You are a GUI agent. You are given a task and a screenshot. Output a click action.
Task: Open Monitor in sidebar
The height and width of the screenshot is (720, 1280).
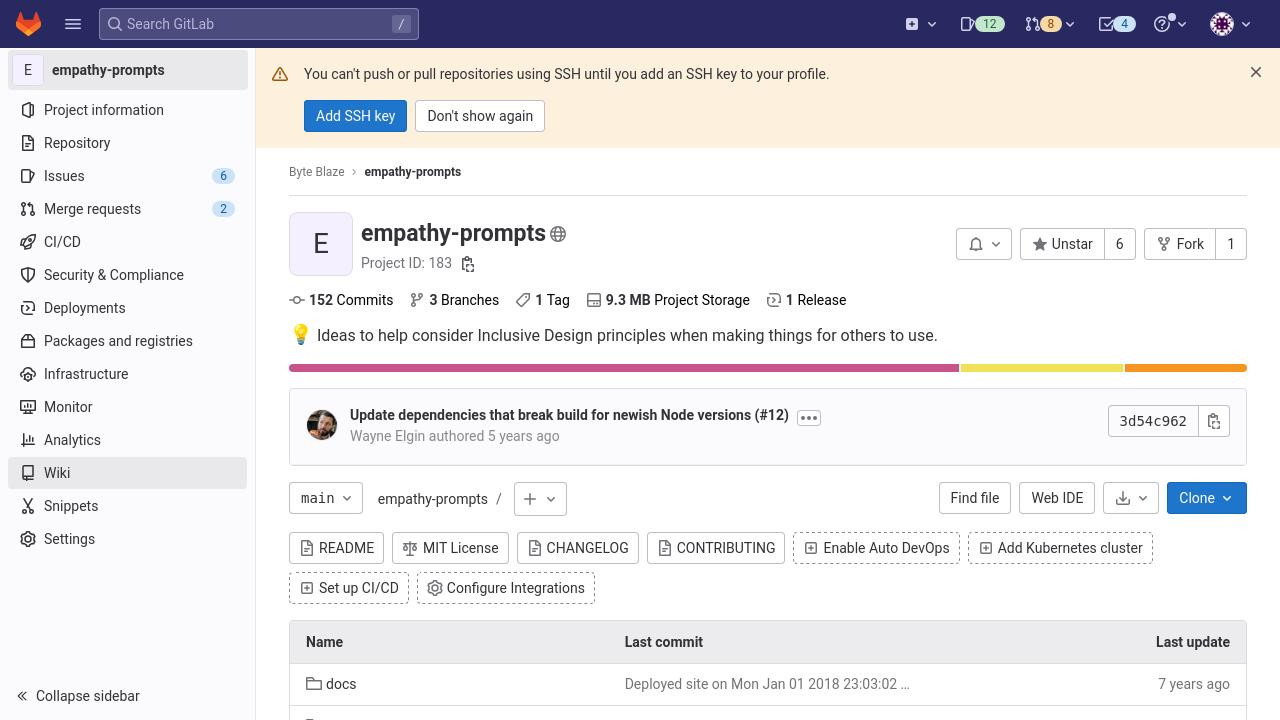coord(128,407)
